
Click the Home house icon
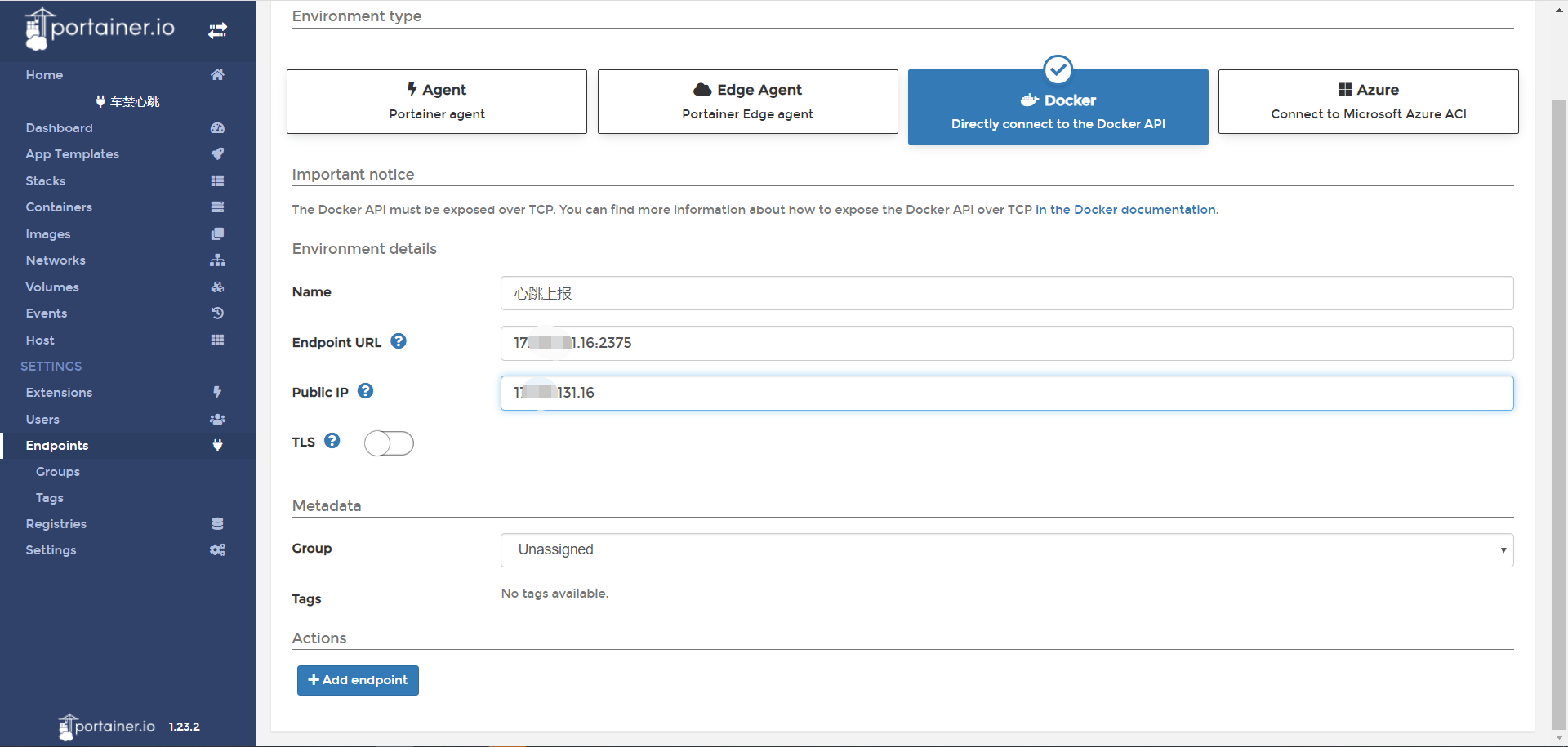(217, 74)
